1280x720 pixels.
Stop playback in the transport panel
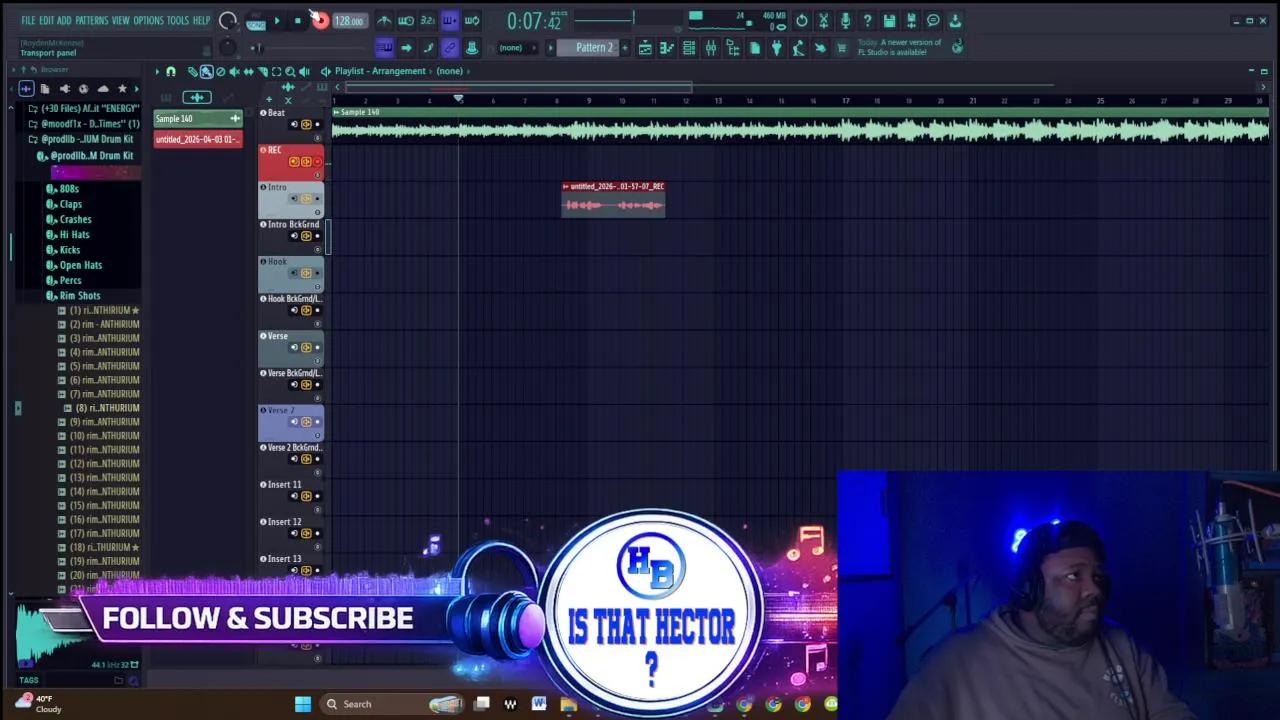(x=298, y=20)
